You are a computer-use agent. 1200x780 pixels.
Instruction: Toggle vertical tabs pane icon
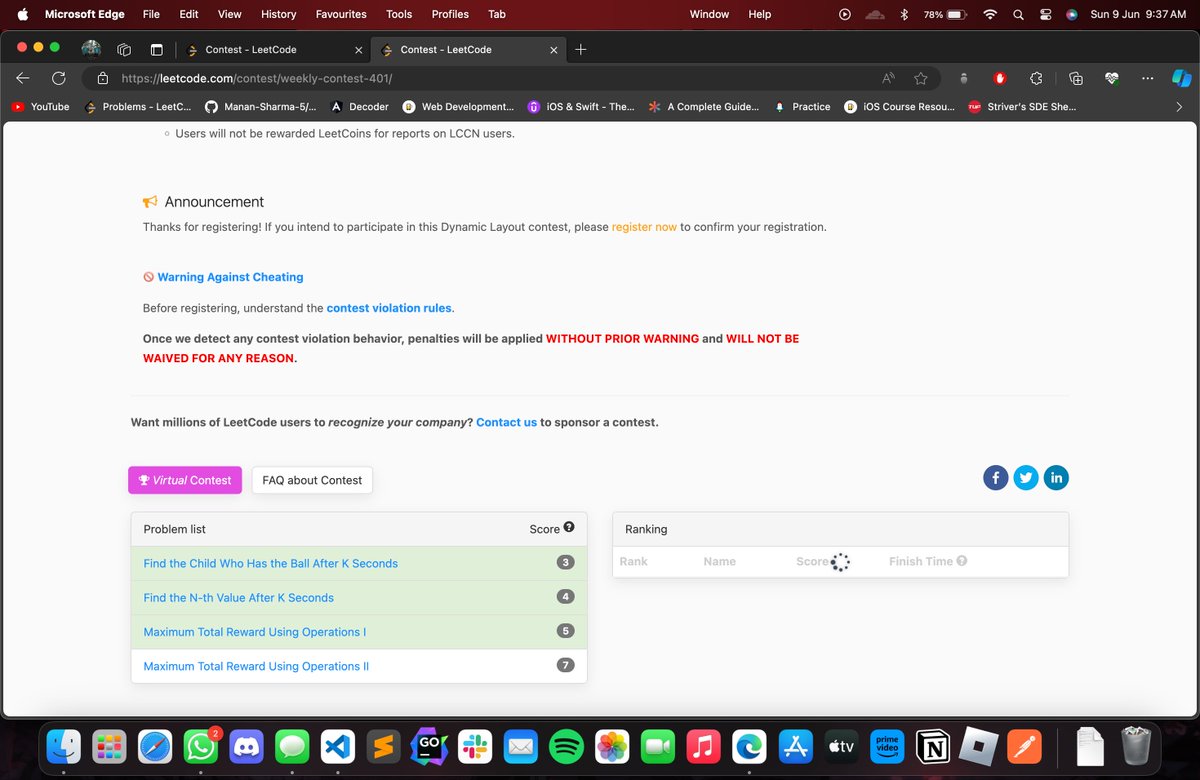click(157, 49)
